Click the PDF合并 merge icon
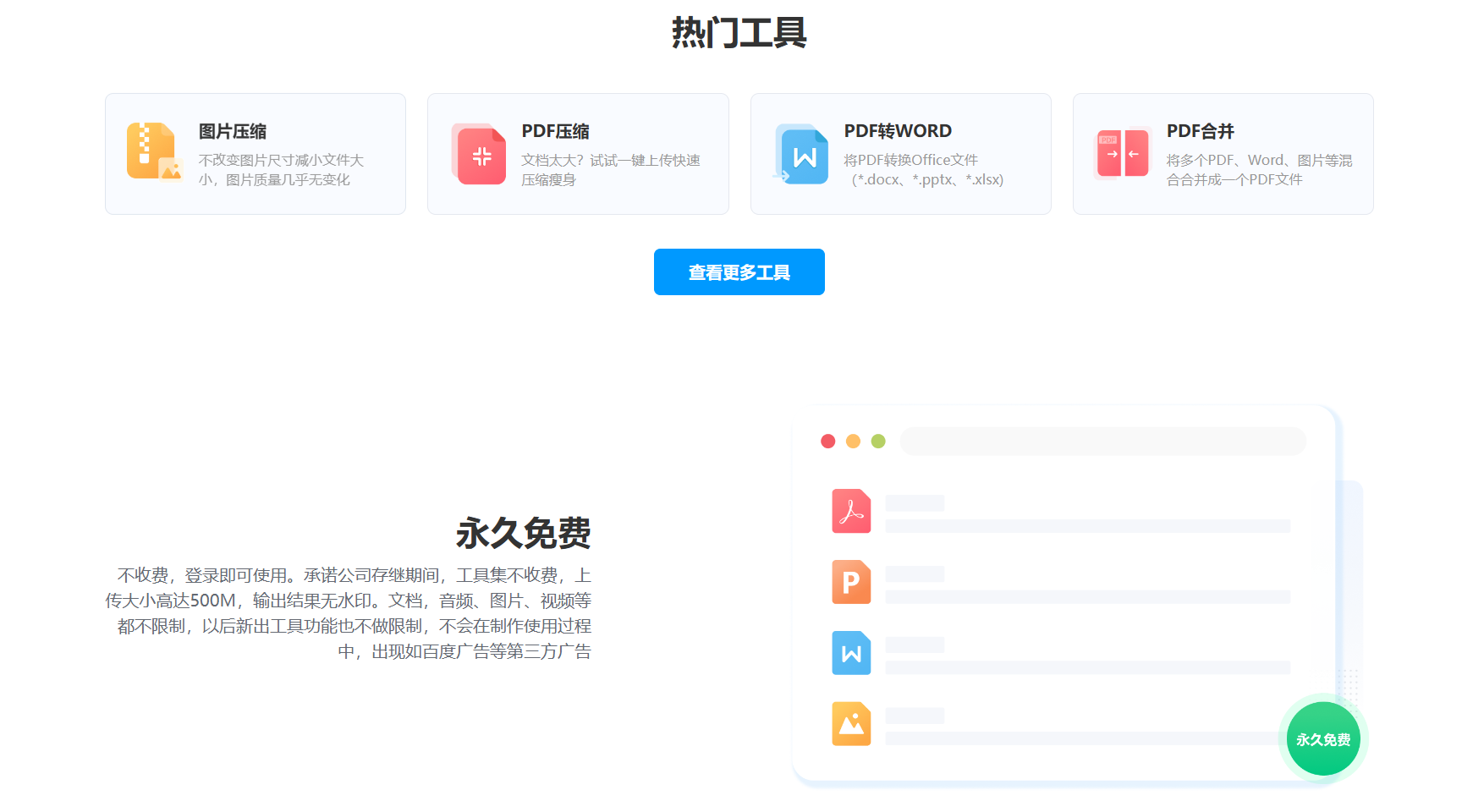 tap(1122, 154)
